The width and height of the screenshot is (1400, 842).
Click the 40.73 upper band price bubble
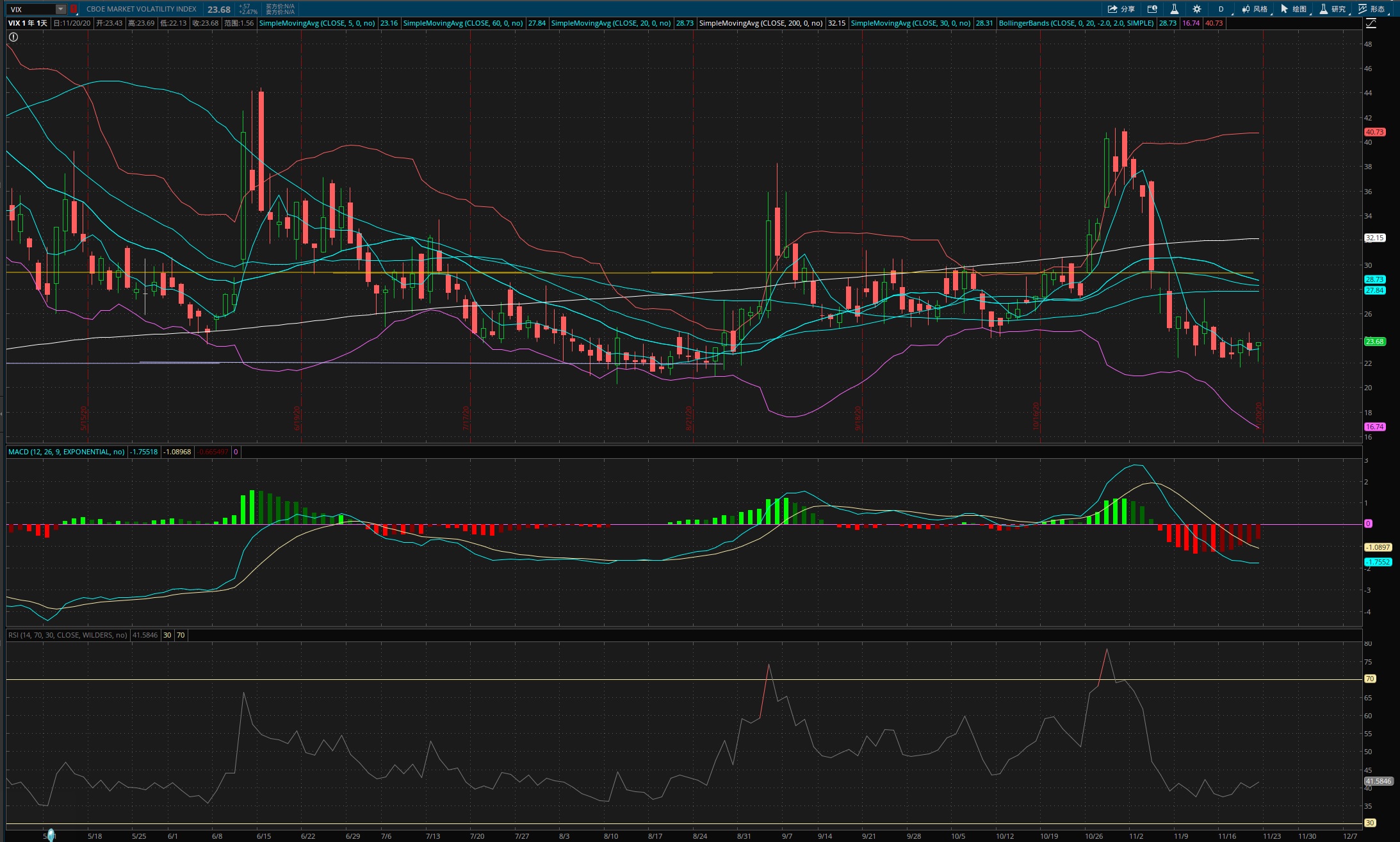pyautogui.click(x=1374, y=132)
